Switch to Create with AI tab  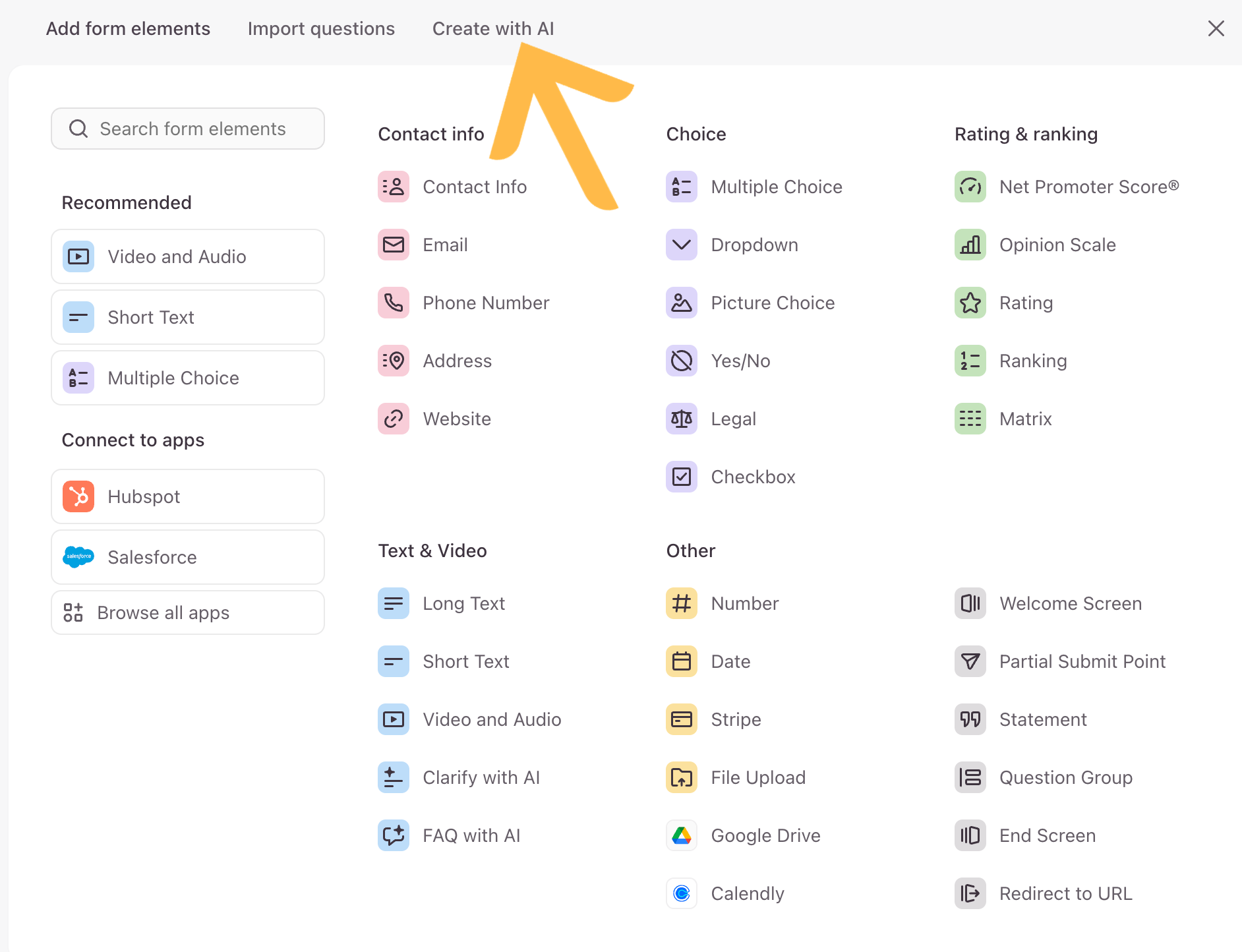click(x=492, y=29)
